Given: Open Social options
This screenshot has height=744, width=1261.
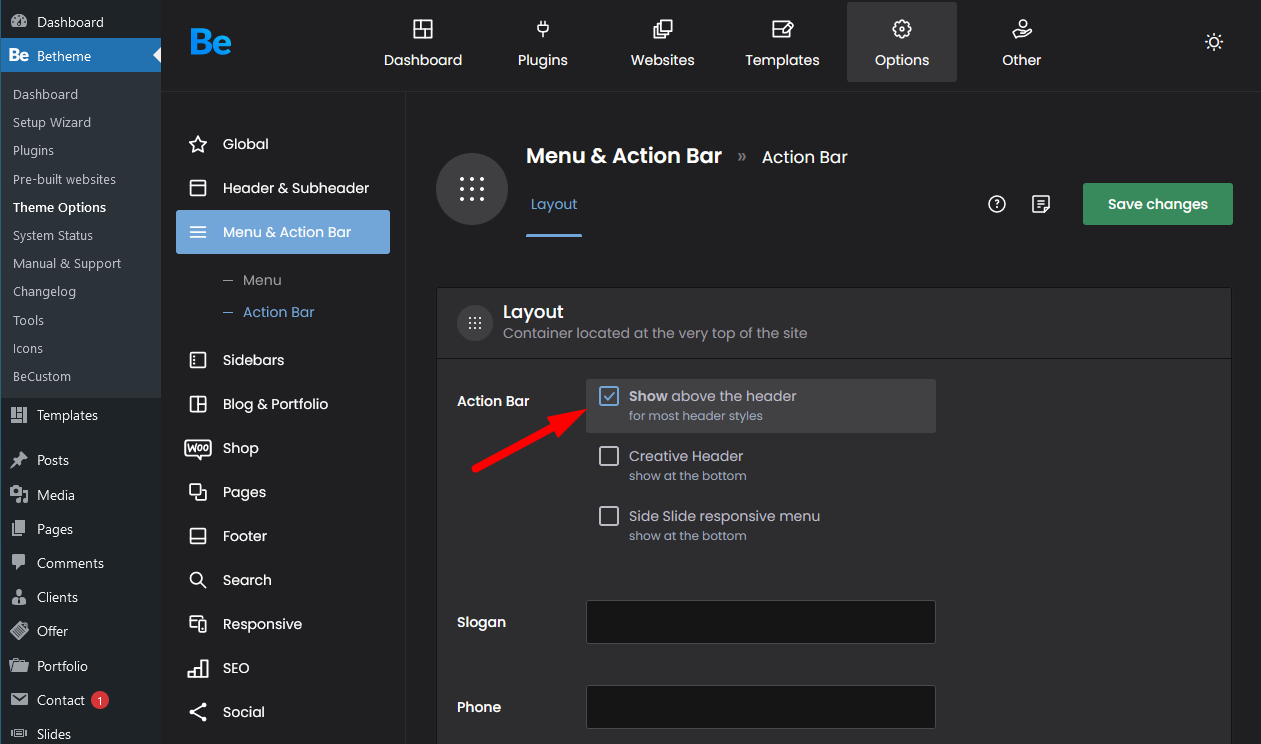Looking at the screenshot, I should [x=283, y=712].
